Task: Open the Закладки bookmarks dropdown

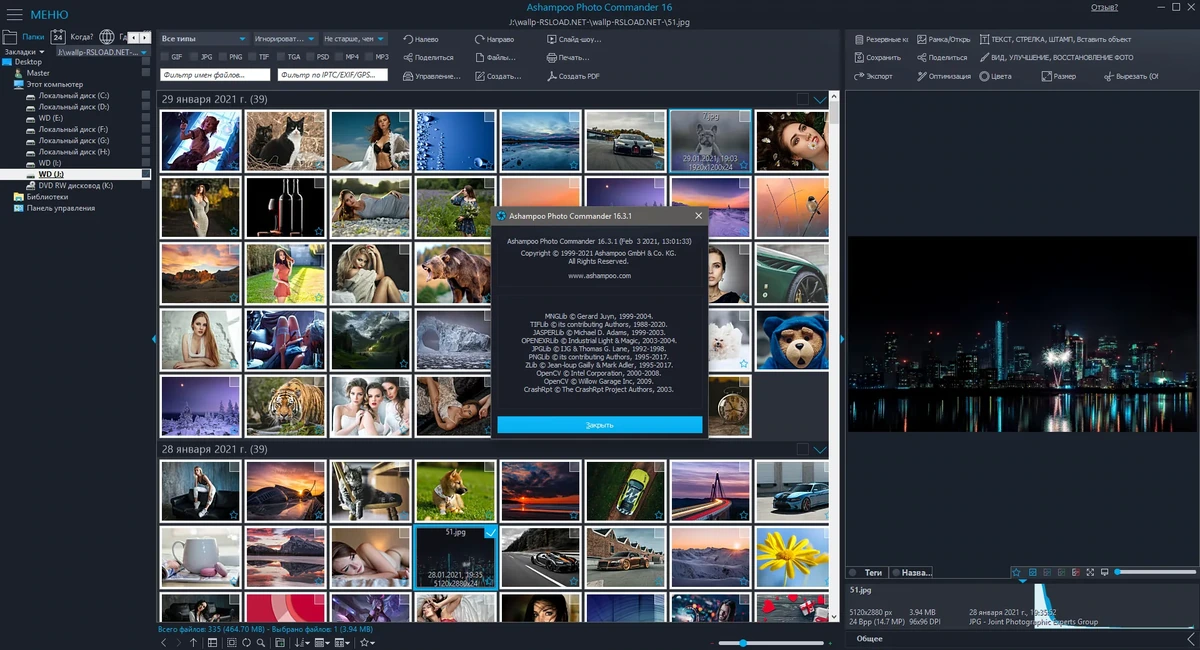Action: (x=25, y=51)
